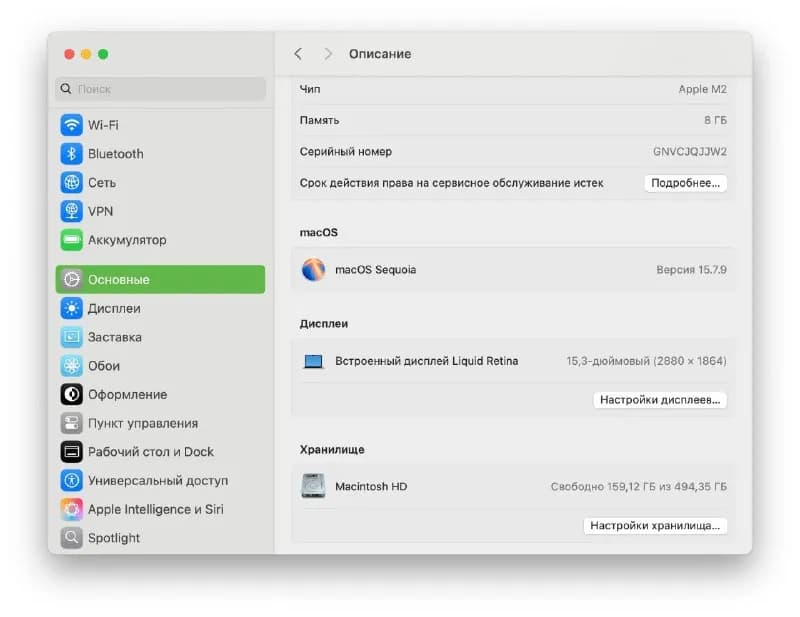Click the macOS Sequoia version row
Image resolution: width=800 pixels, height=617 pixels.
[513, 269]
